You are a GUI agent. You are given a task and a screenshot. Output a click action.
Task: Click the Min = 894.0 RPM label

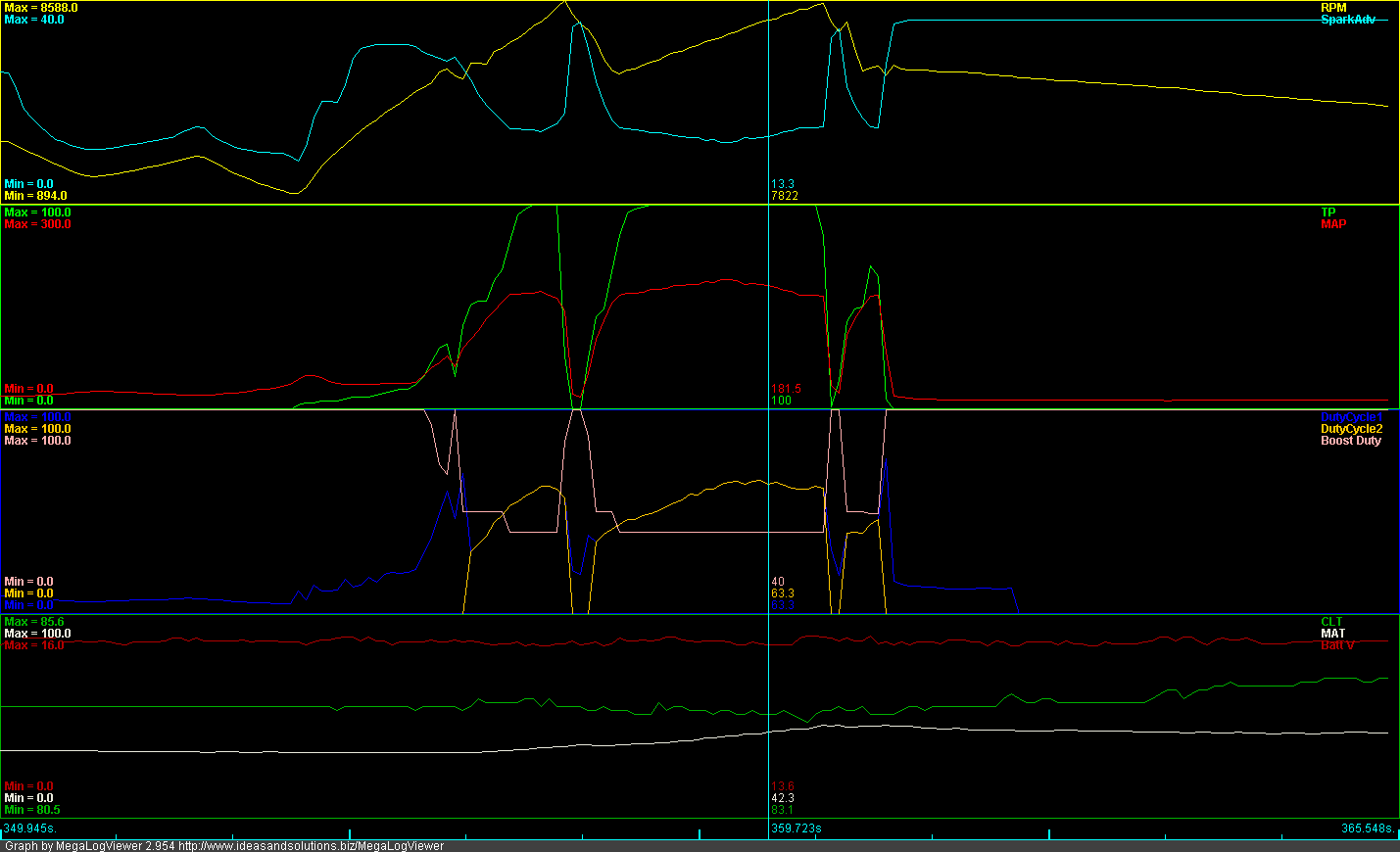(x=35, y=196)
